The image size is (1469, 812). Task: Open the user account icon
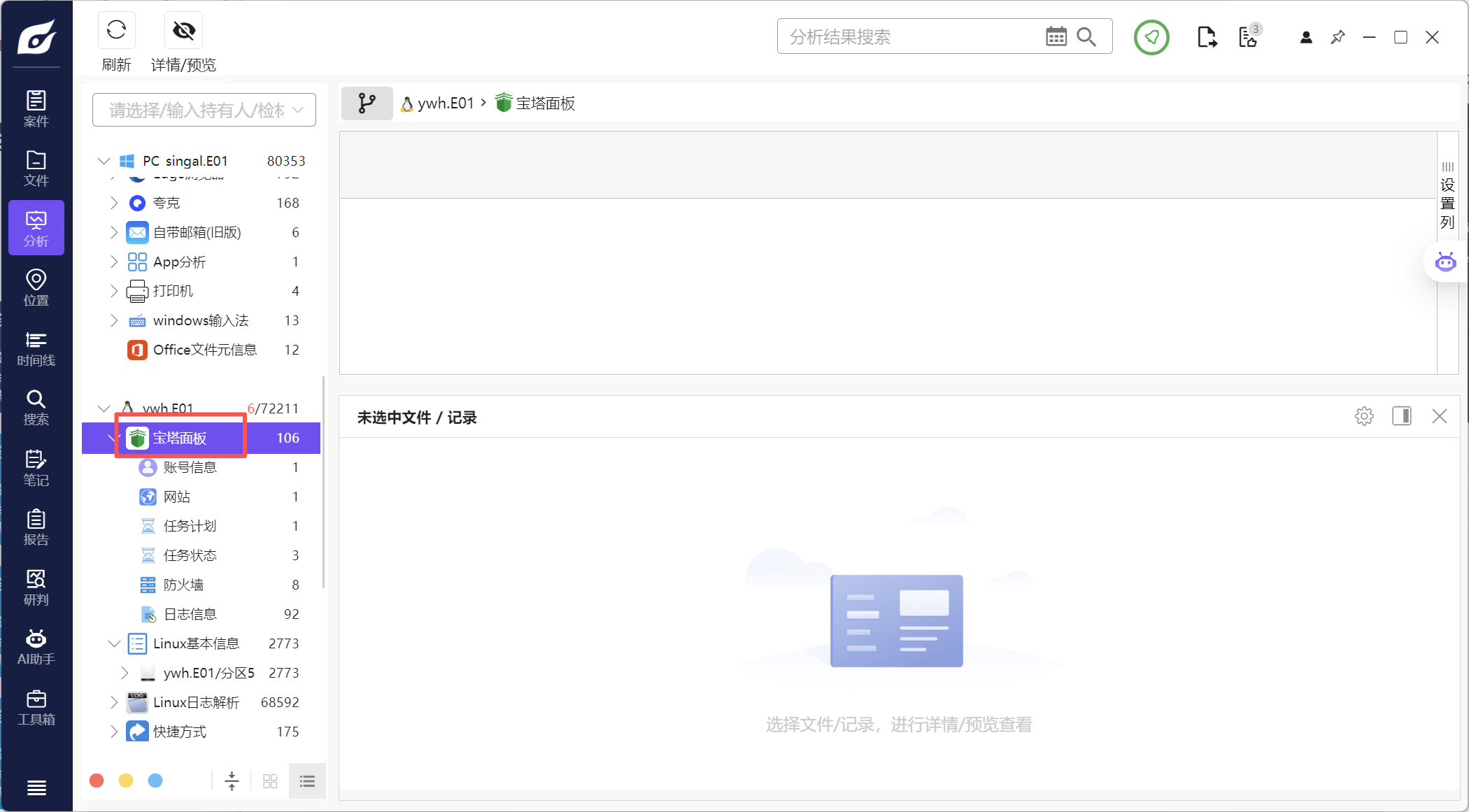click(x=1306, y=37)
